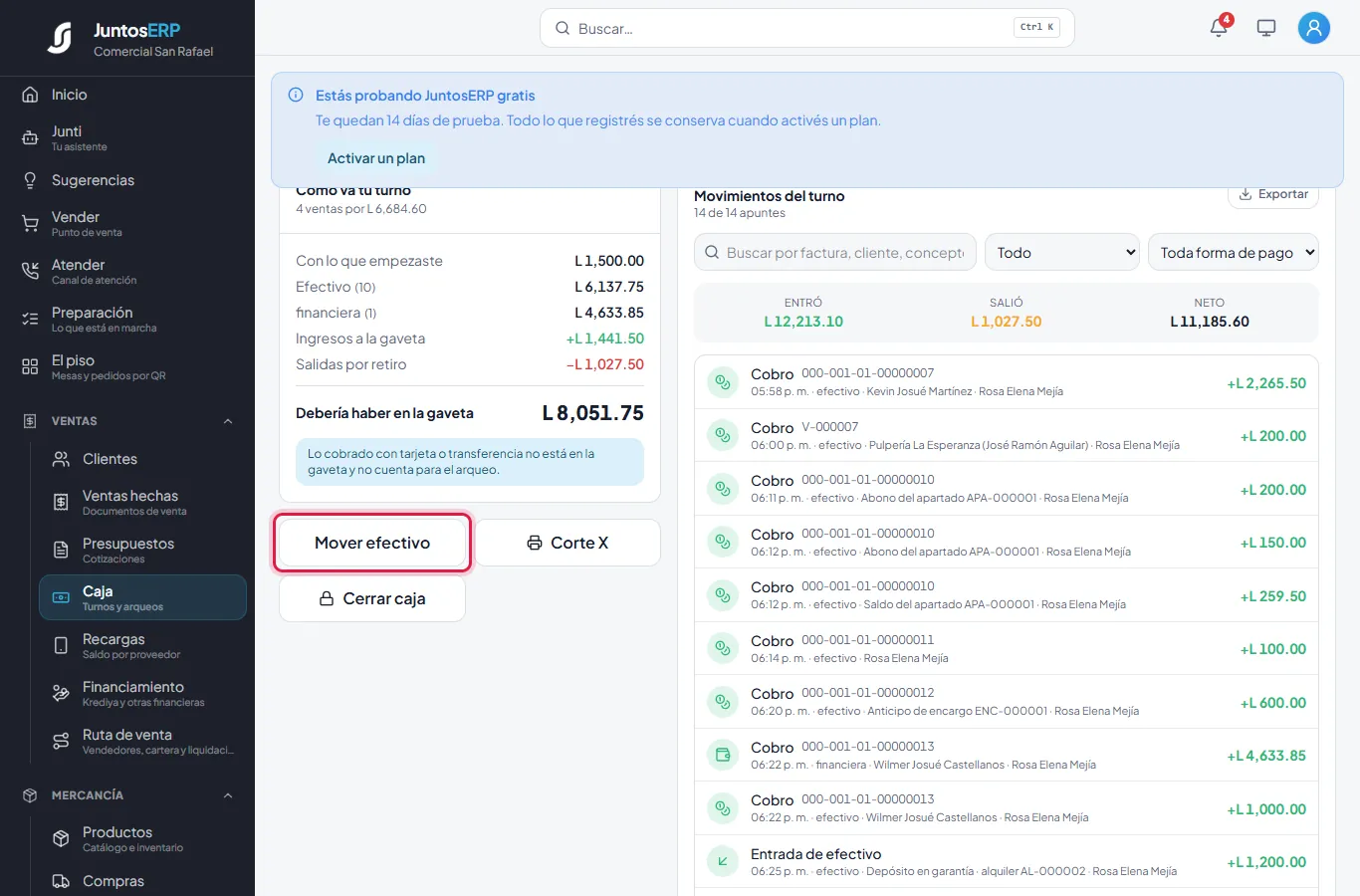
Task: Click the monitor display icon in header
Action: tap(1266, 28)
